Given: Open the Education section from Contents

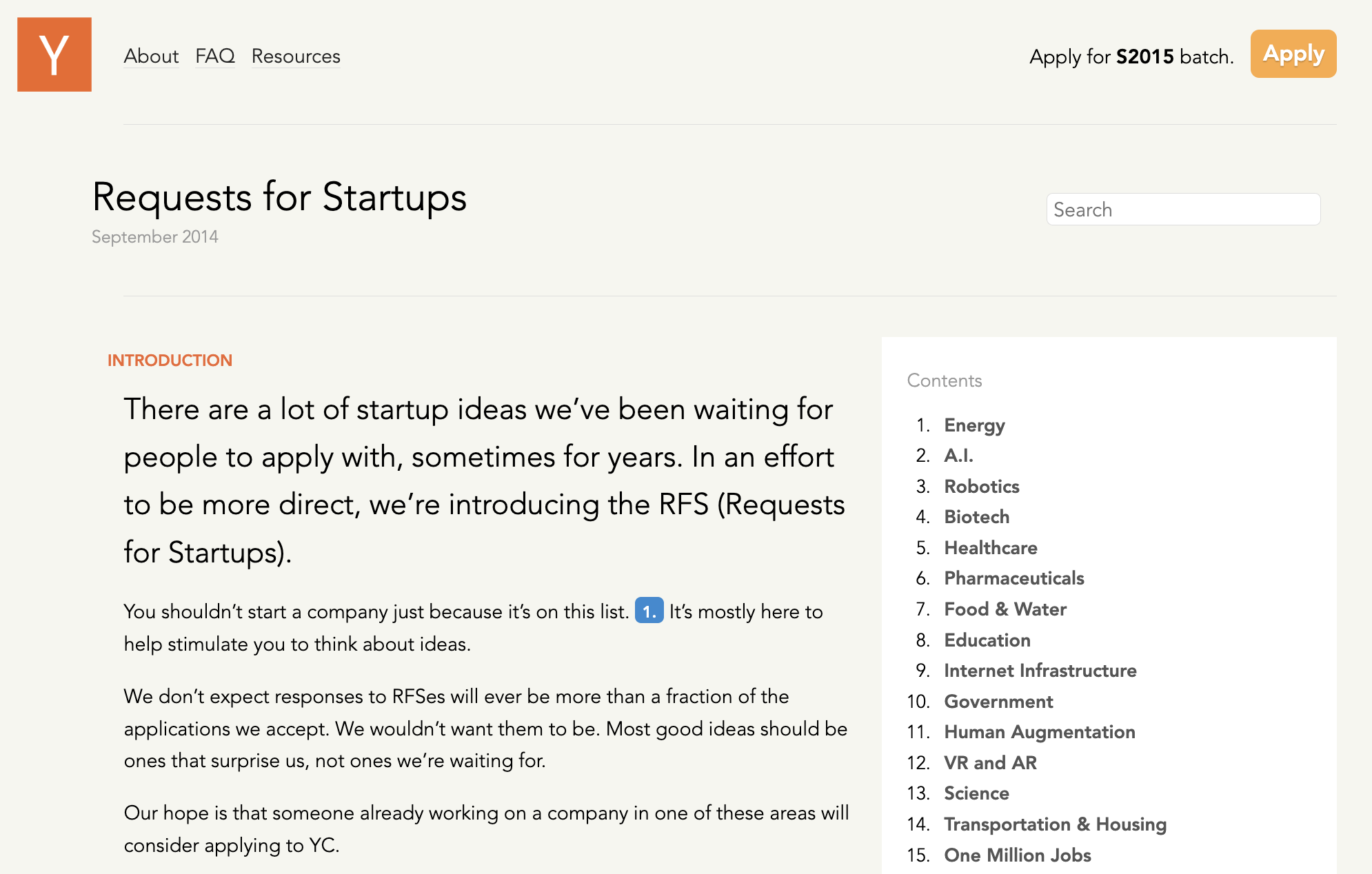Looking at the screenshot, I should pos(987,640).
